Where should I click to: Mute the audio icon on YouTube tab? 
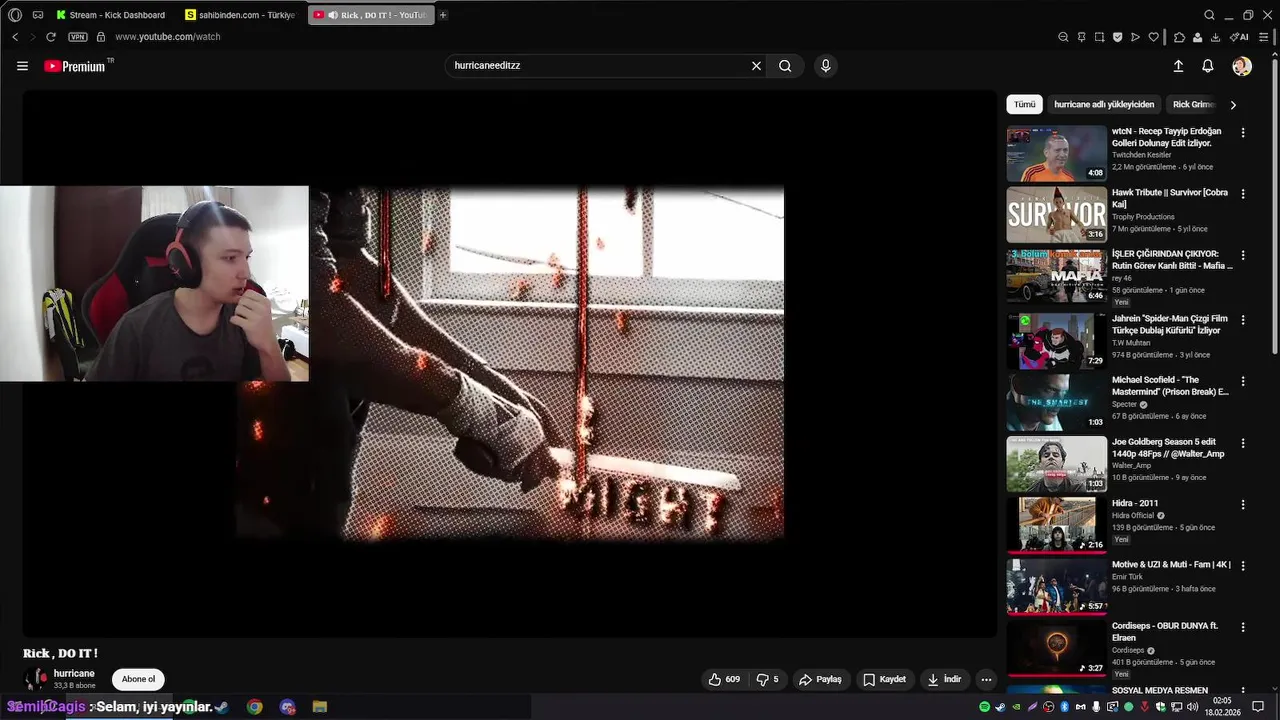(x=333, y=15)
